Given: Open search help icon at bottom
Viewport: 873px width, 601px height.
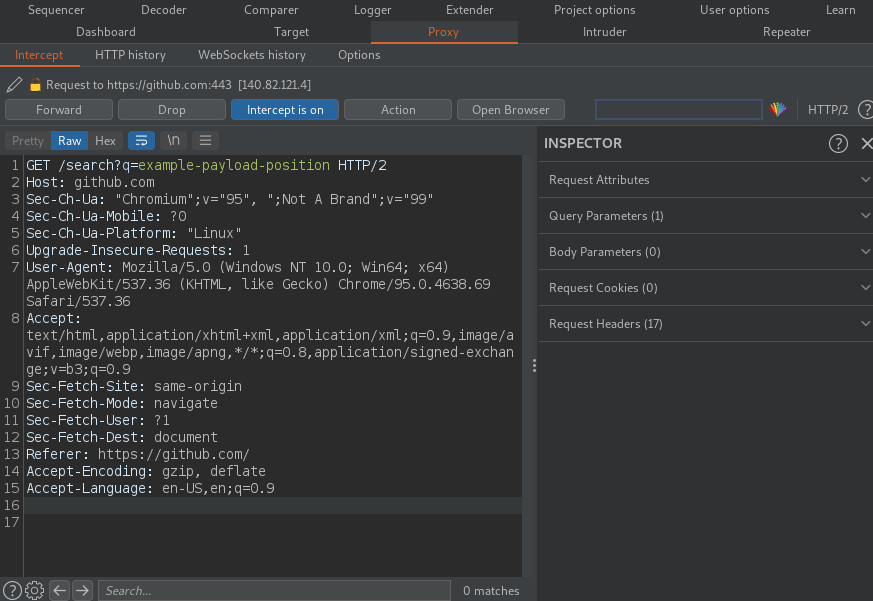Looking at the screenshot, I should click(x=12, y=590).
